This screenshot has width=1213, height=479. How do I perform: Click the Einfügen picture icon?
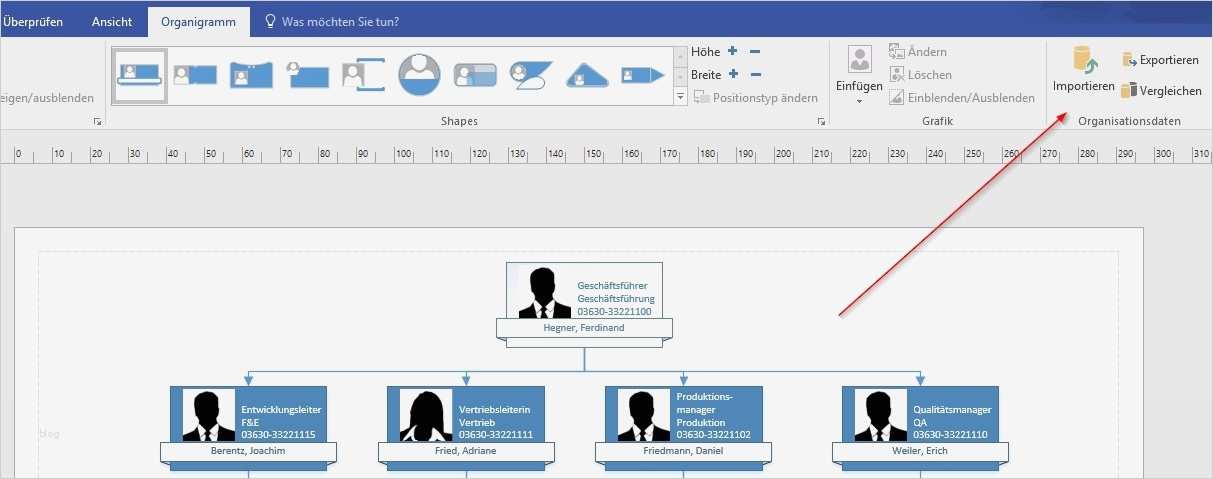click(860, 59)
